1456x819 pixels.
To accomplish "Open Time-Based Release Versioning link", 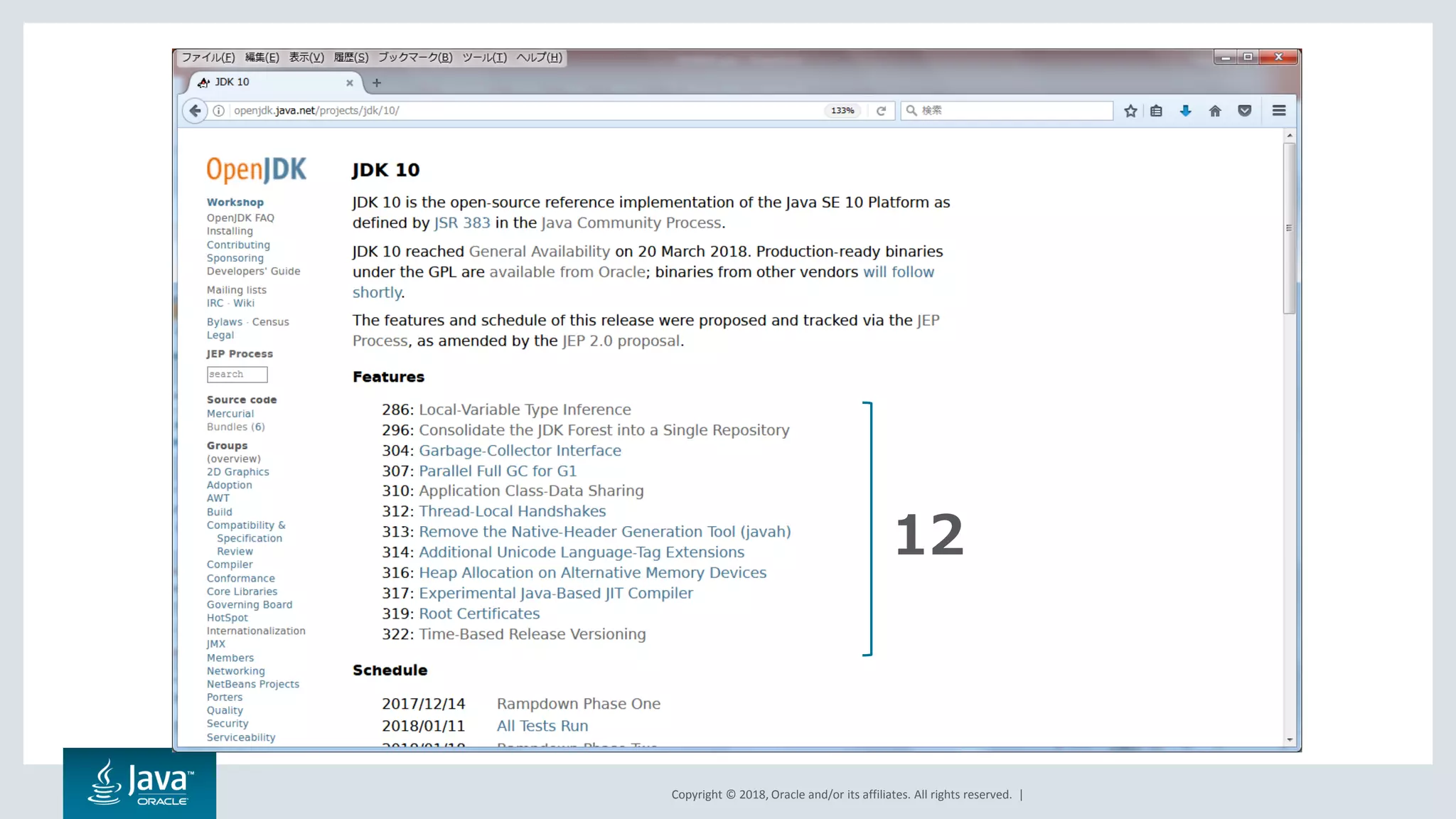I will click(532, 634).
